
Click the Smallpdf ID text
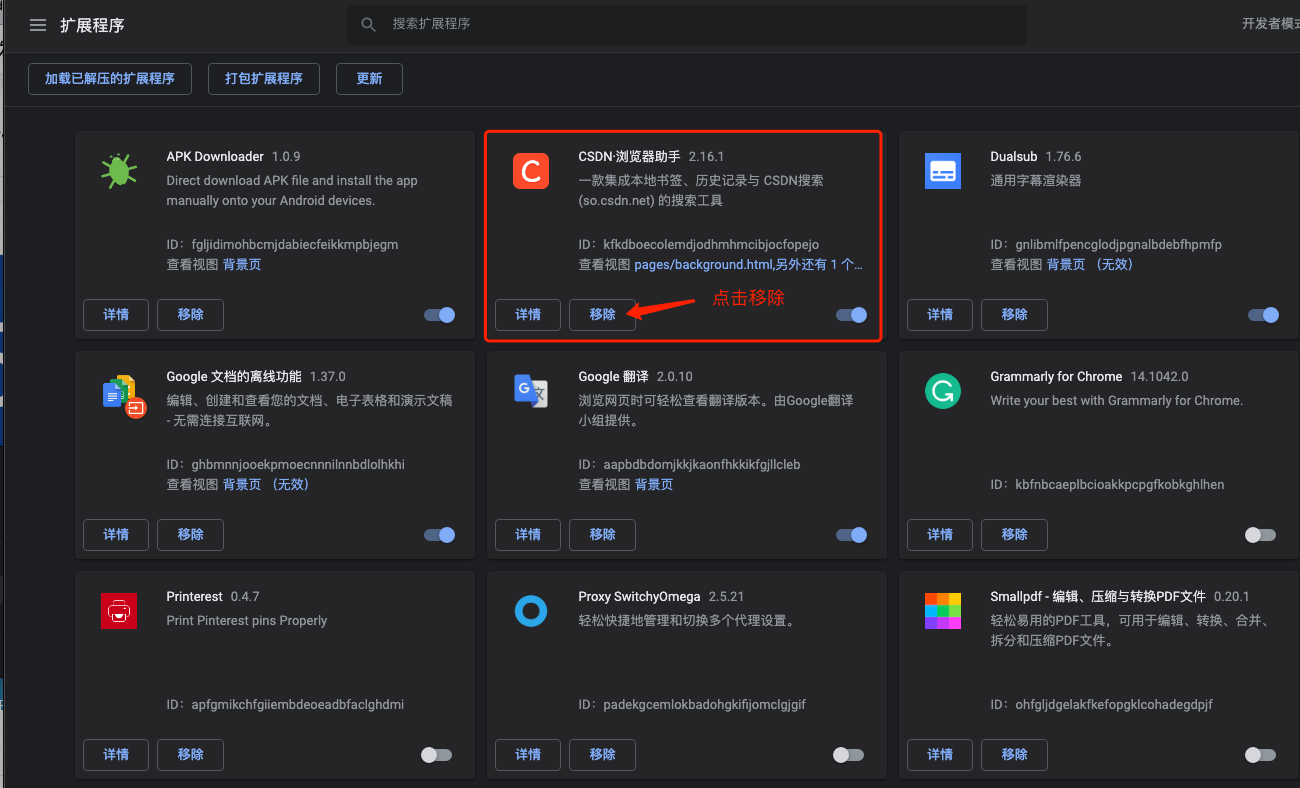1101,704
